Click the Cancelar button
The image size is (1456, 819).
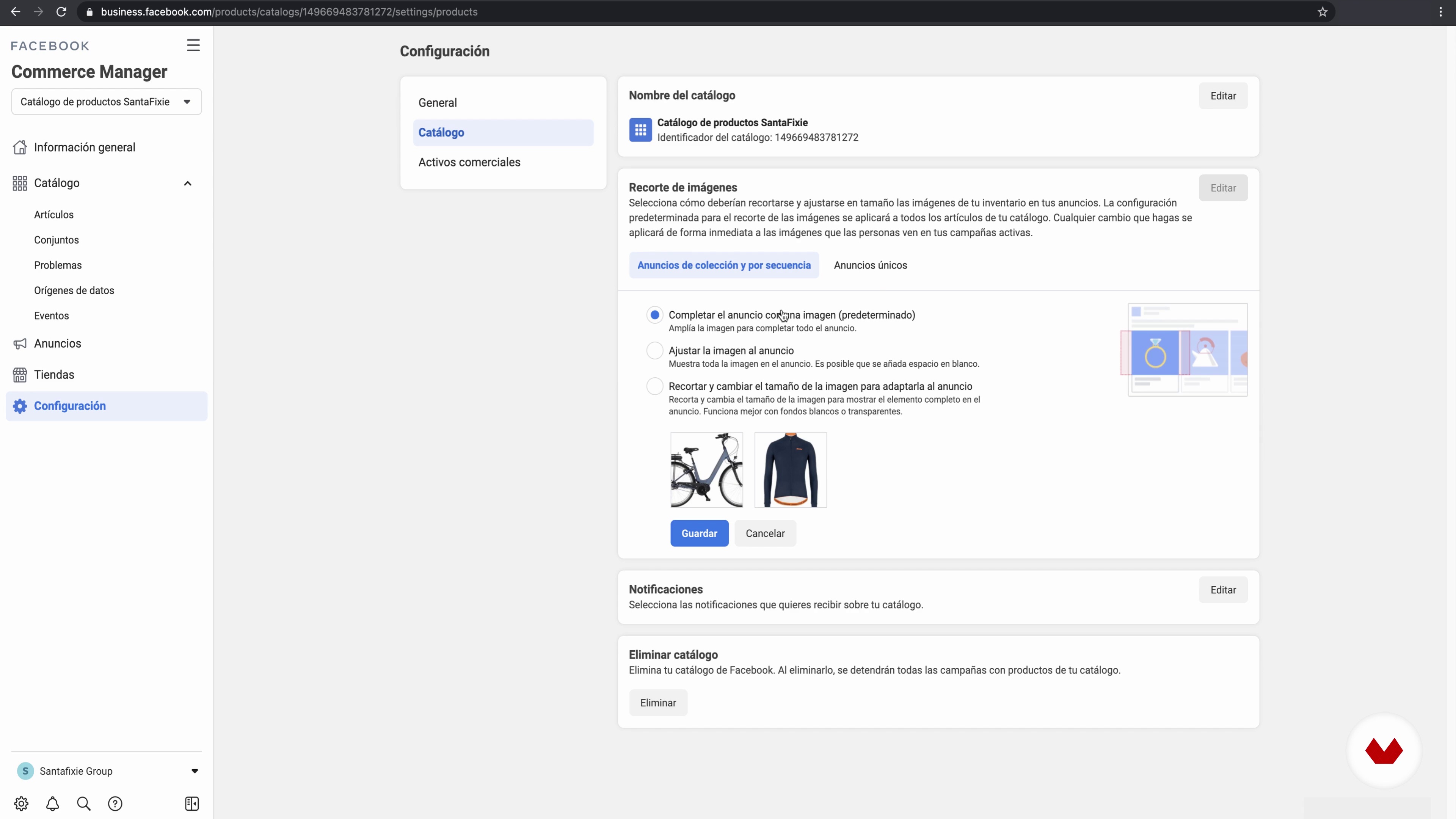click(765, 533)
